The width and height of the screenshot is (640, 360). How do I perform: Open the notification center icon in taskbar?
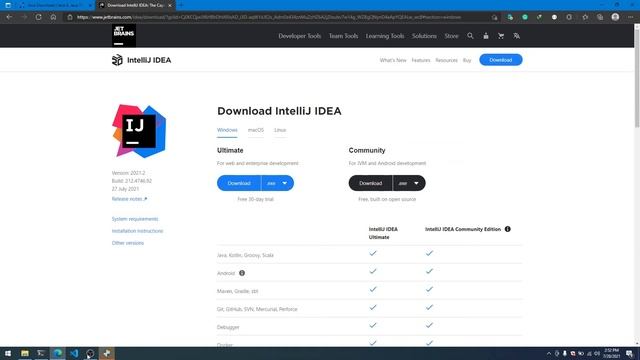[x=630, y=353]
